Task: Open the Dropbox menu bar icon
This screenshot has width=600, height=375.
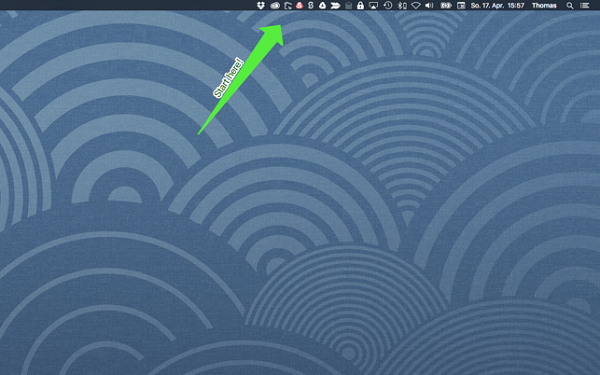Action: (x=261, y=5)
